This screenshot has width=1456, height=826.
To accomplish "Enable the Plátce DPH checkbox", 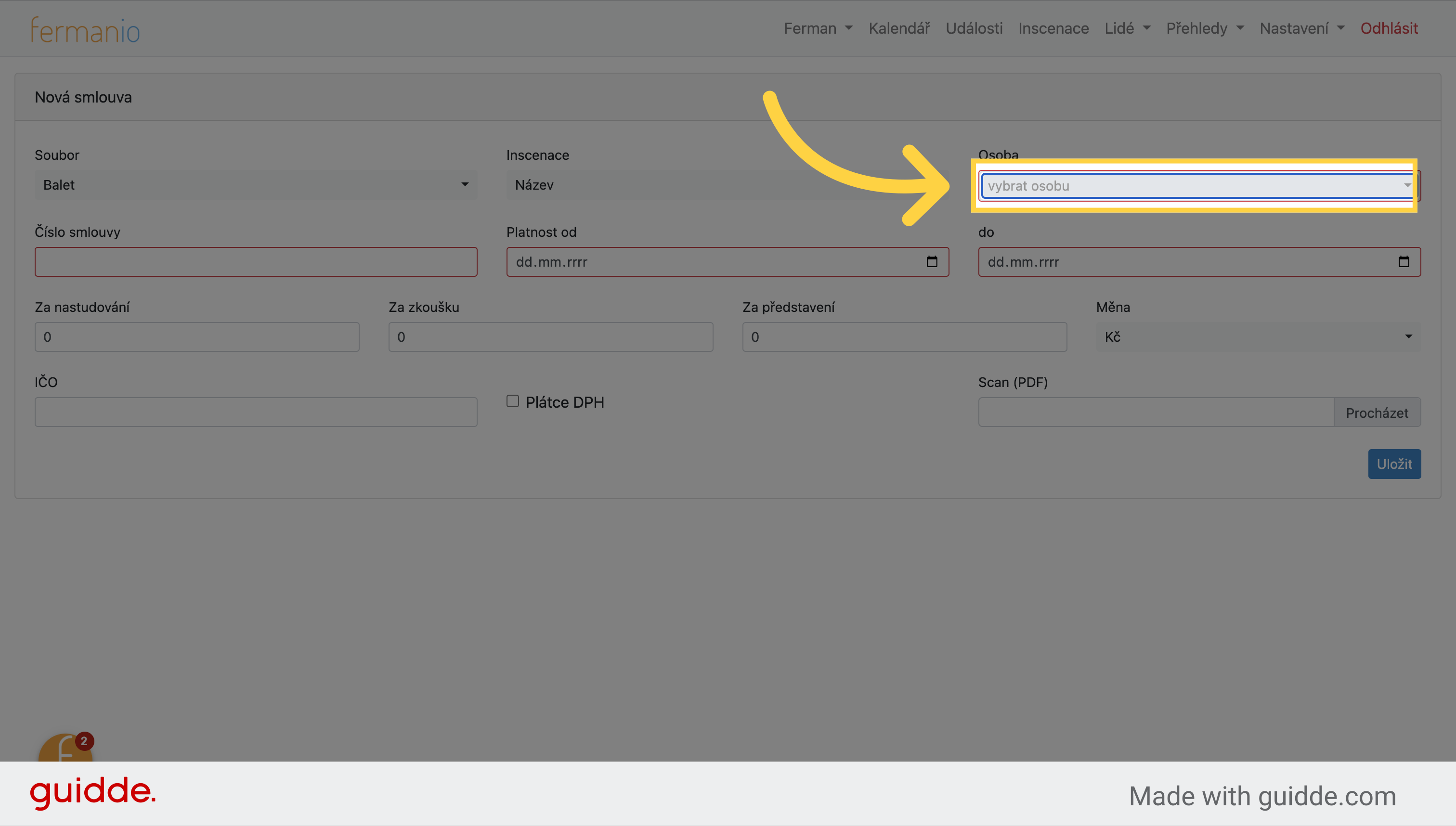I will 513,401.
